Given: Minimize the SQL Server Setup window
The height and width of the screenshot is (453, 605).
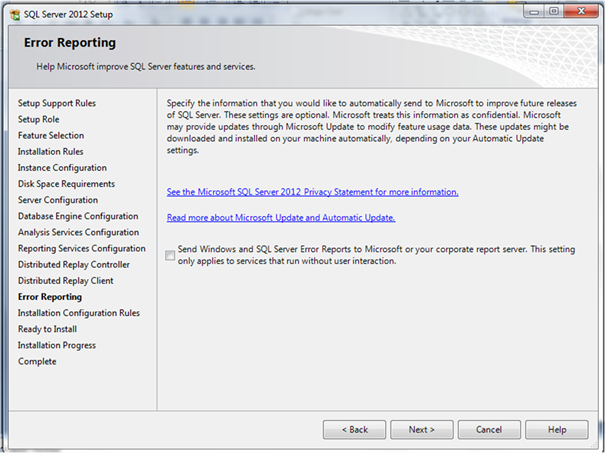Looking at the screenshot, I should pyautogui.click(x=534, y=12).
